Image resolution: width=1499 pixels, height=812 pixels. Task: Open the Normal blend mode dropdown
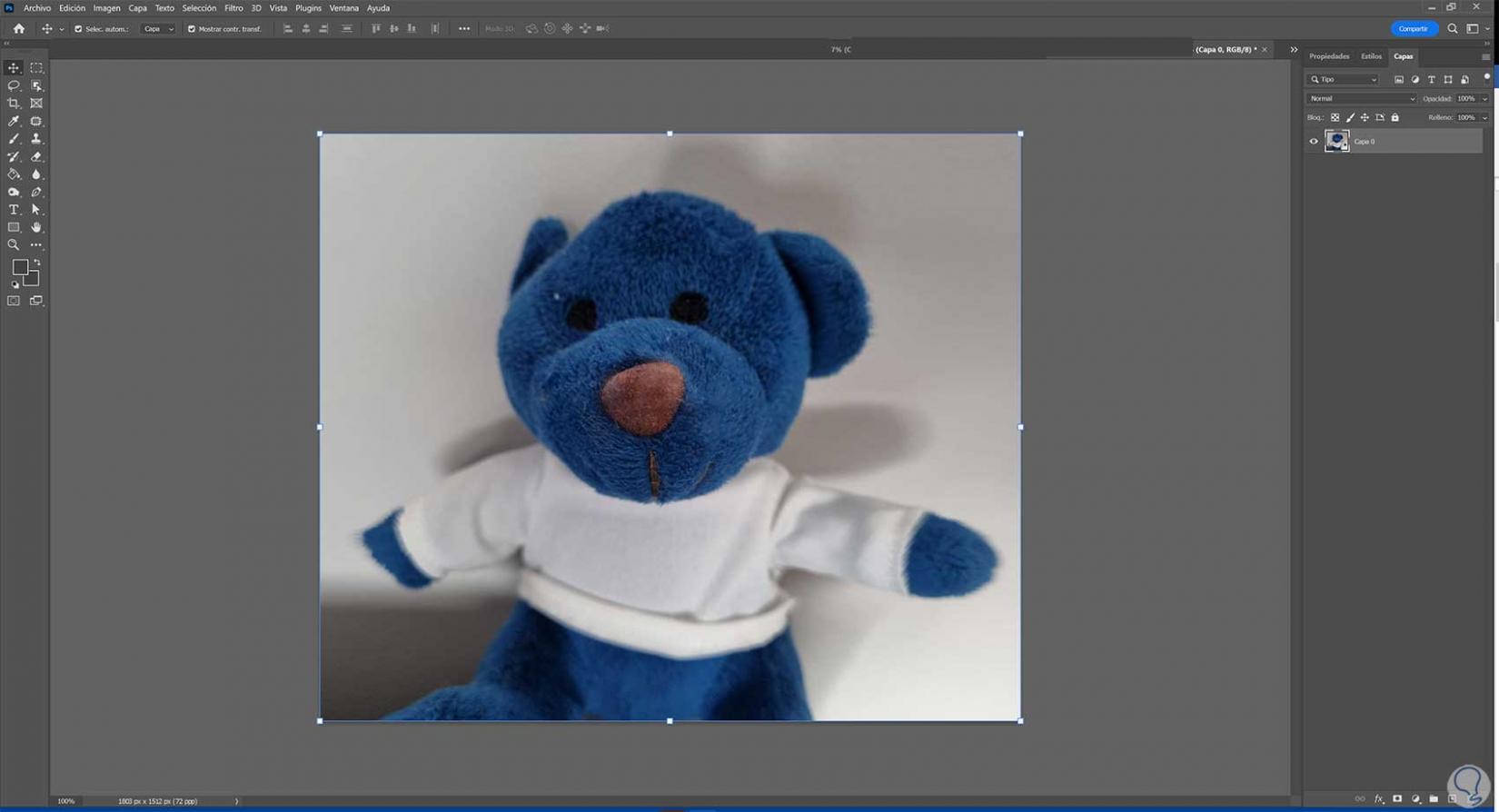point(1361,99)
